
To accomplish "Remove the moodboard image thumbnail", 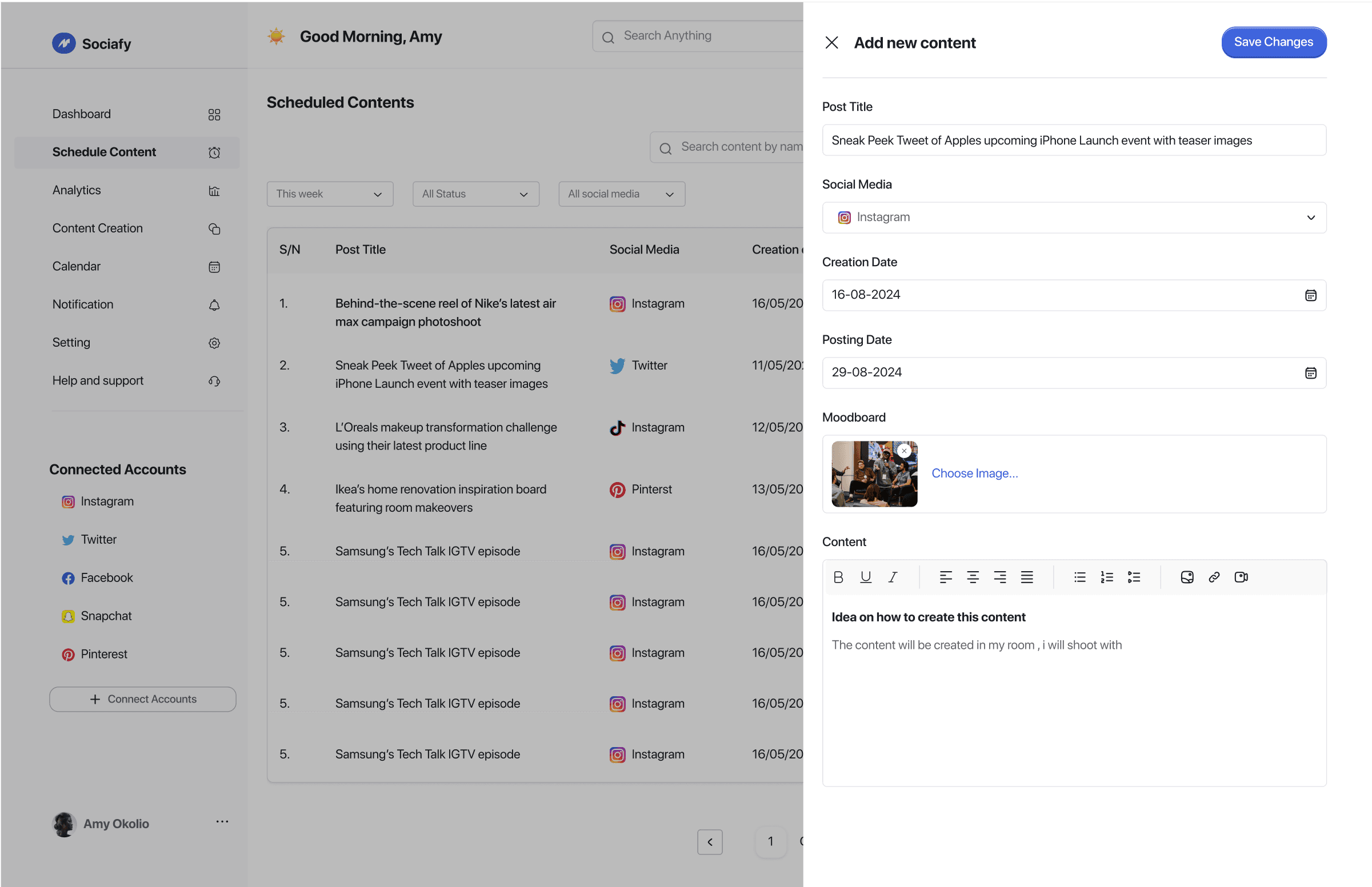I will tap(904, 451).
